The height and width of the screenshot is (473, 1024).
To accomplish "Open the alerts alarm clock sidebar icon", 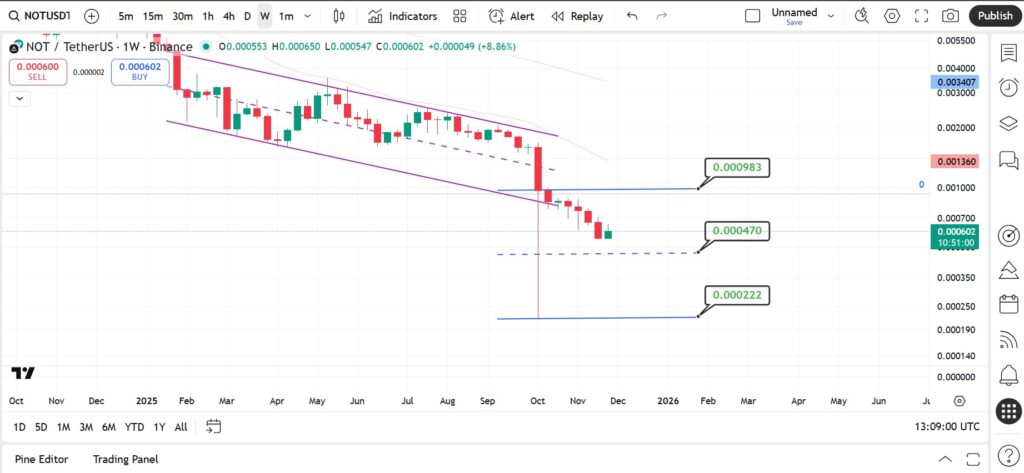I will (x=1009, y=87).
